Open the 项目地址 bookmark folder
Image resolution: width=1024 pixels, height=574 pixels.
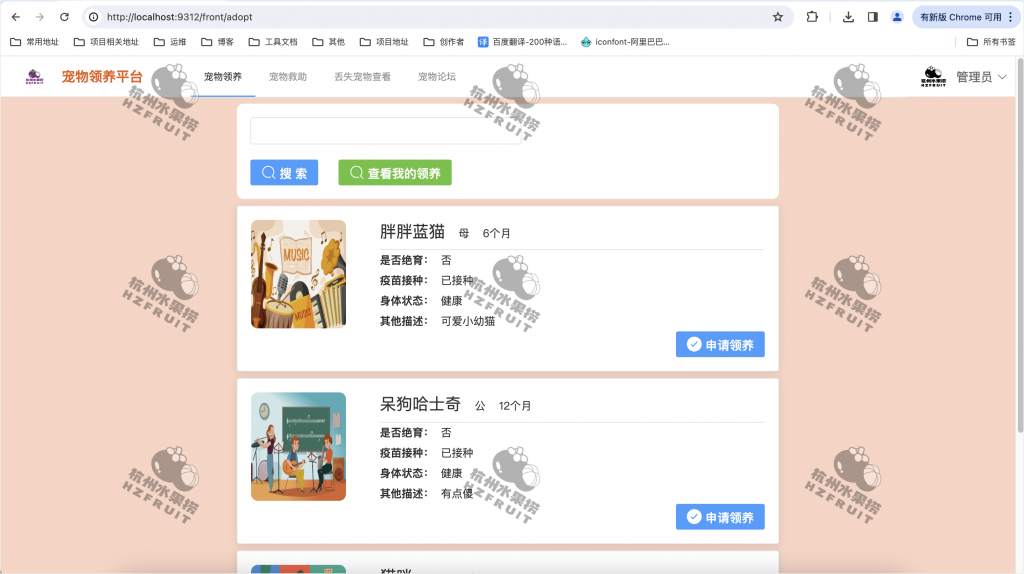click(384, 42)
